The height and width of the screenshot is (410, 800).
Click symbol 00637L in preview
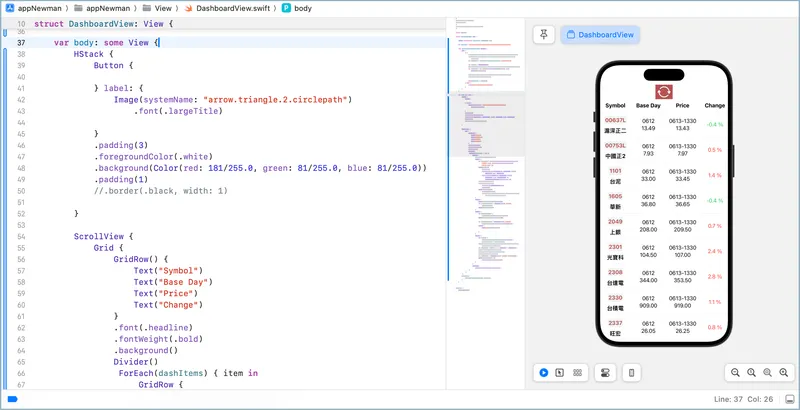click(x=615, y=120)
